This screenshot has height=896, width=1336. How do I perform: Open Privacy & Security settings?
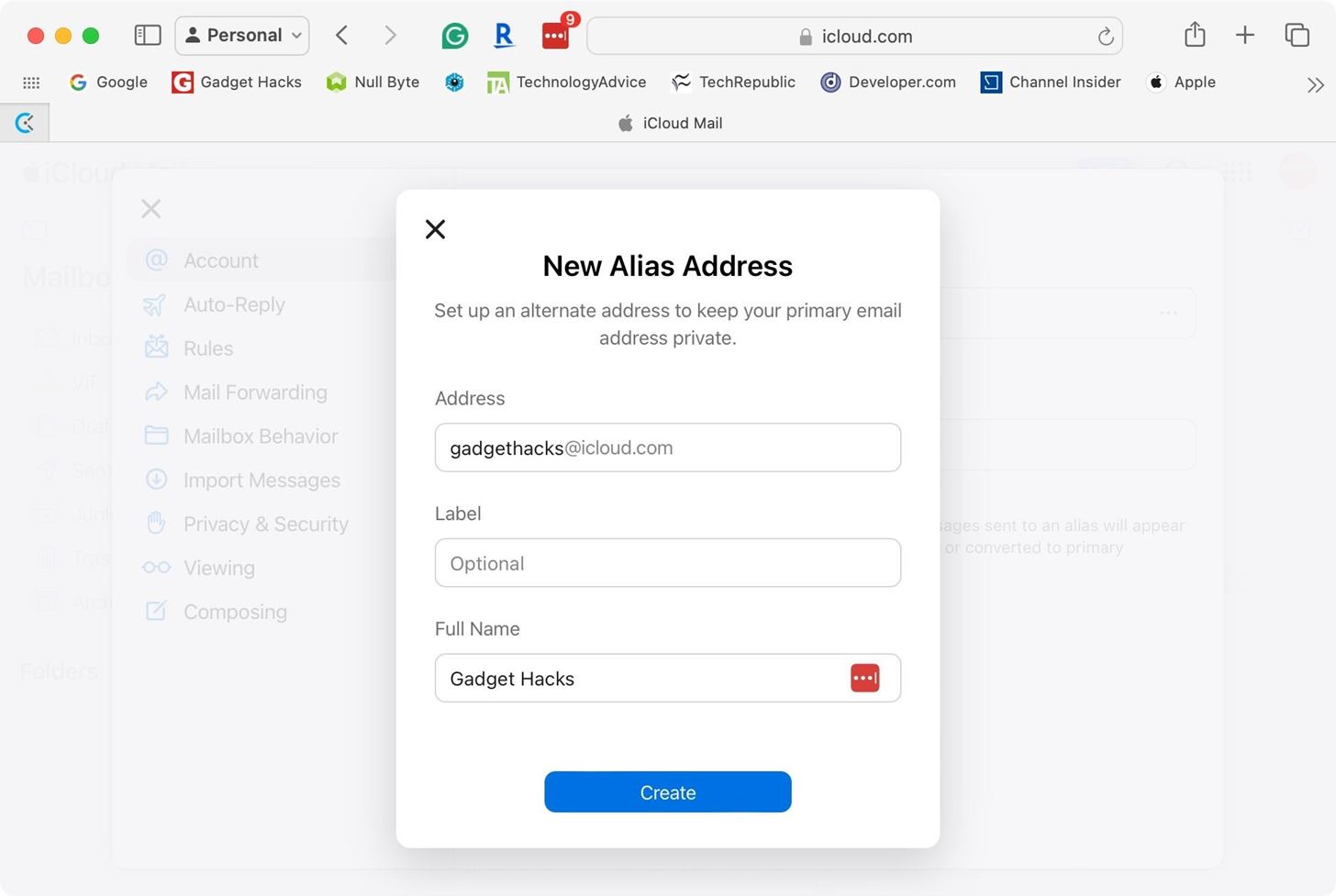(x=266, y=524)
